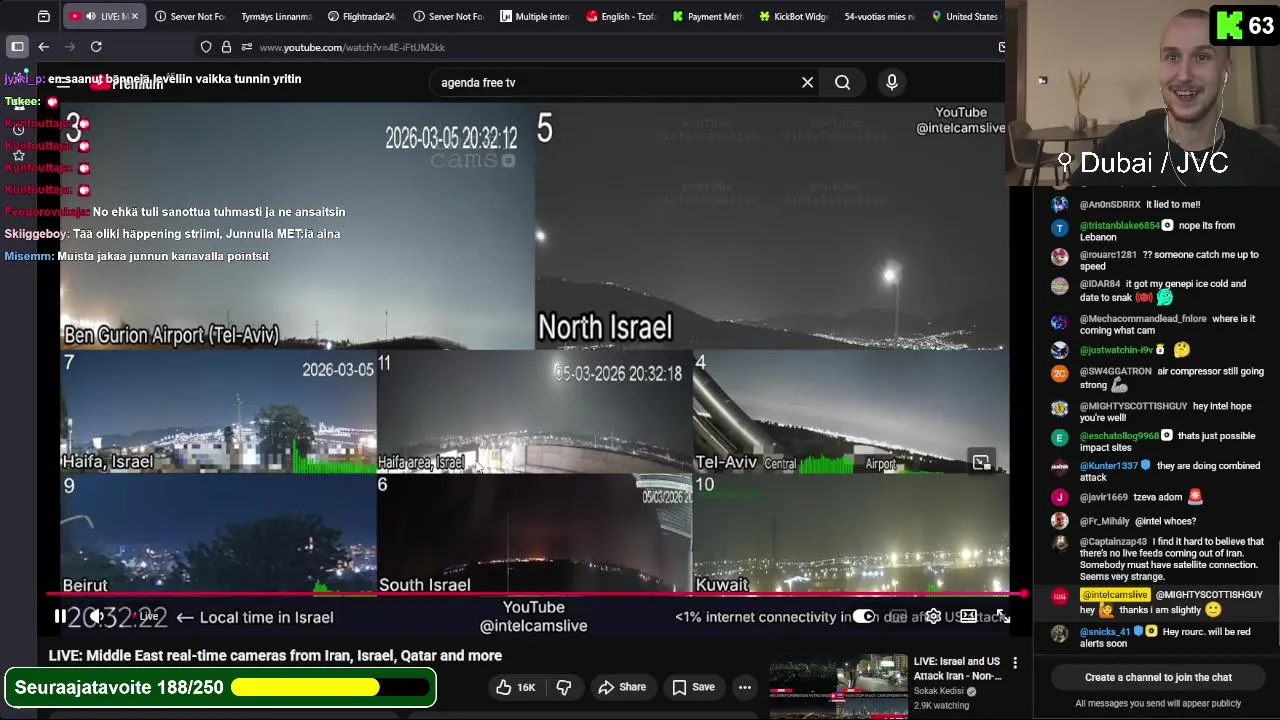Screen dimensions: 1280x720
Task: Switch to the English - Tzofa tab
Action: [620, 16]
